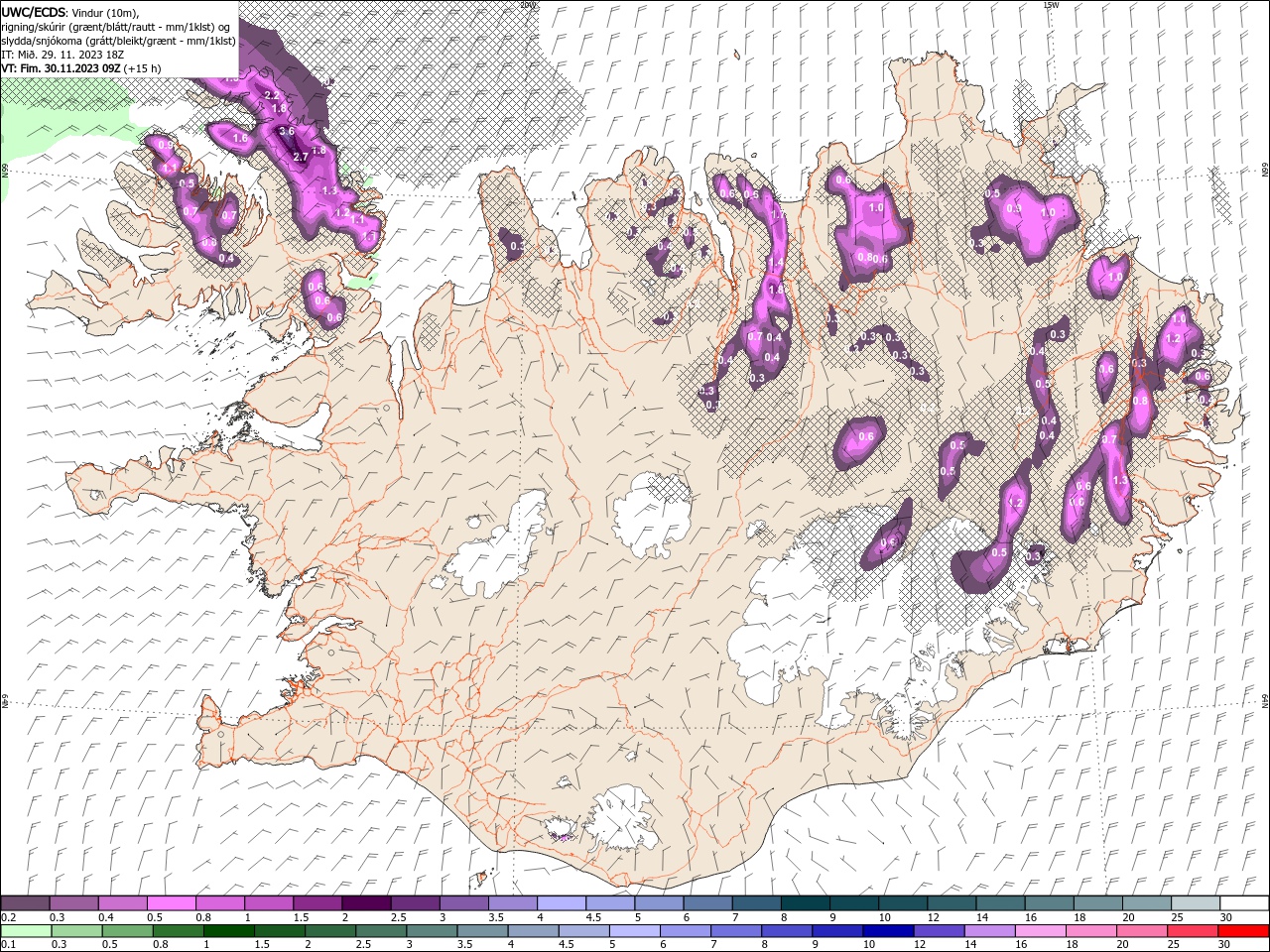Select the periwinkle 6–7 rain scale swatch
The width and height of the screenshot is (1270, 952).
[686, 931]
